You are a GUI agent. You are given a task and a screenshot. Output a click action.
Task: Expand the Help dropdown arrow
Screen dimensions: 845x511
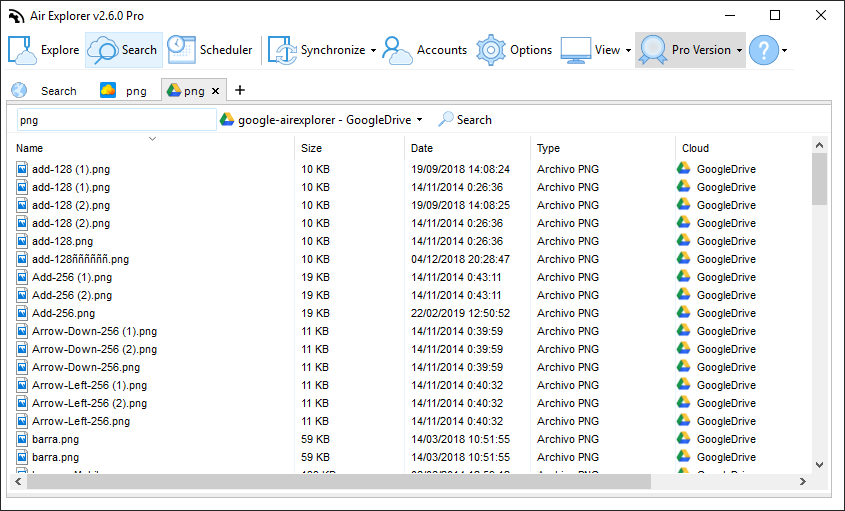pos(784,51)
